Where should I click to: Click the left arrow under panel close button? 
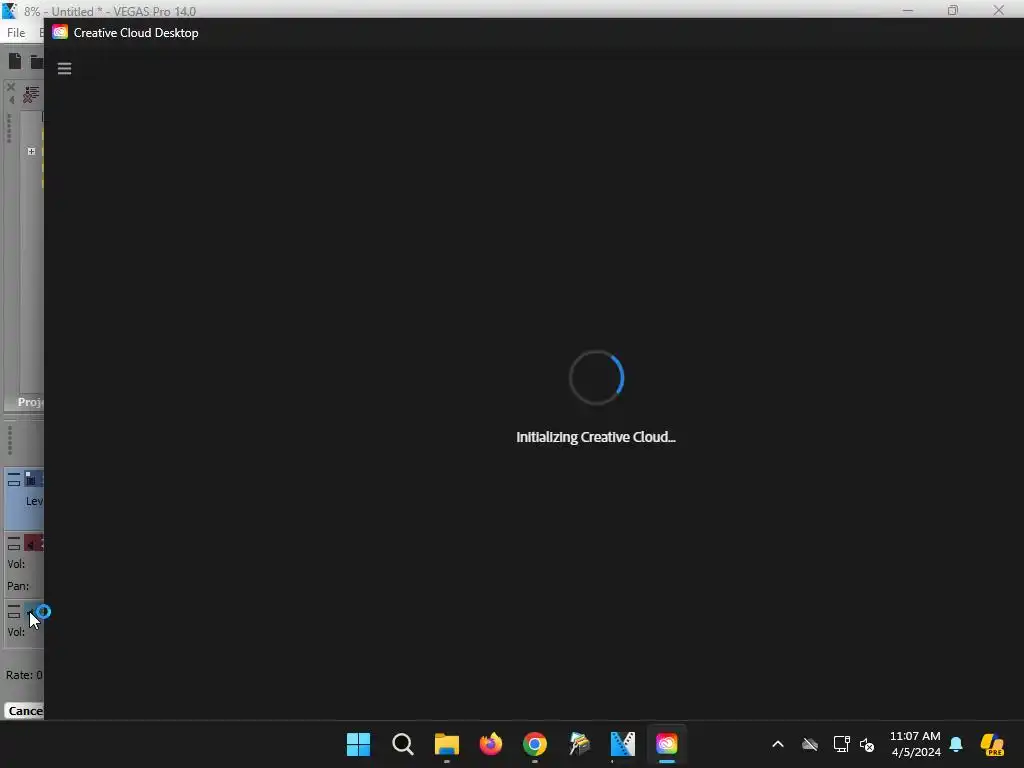(x=11, y=99)
